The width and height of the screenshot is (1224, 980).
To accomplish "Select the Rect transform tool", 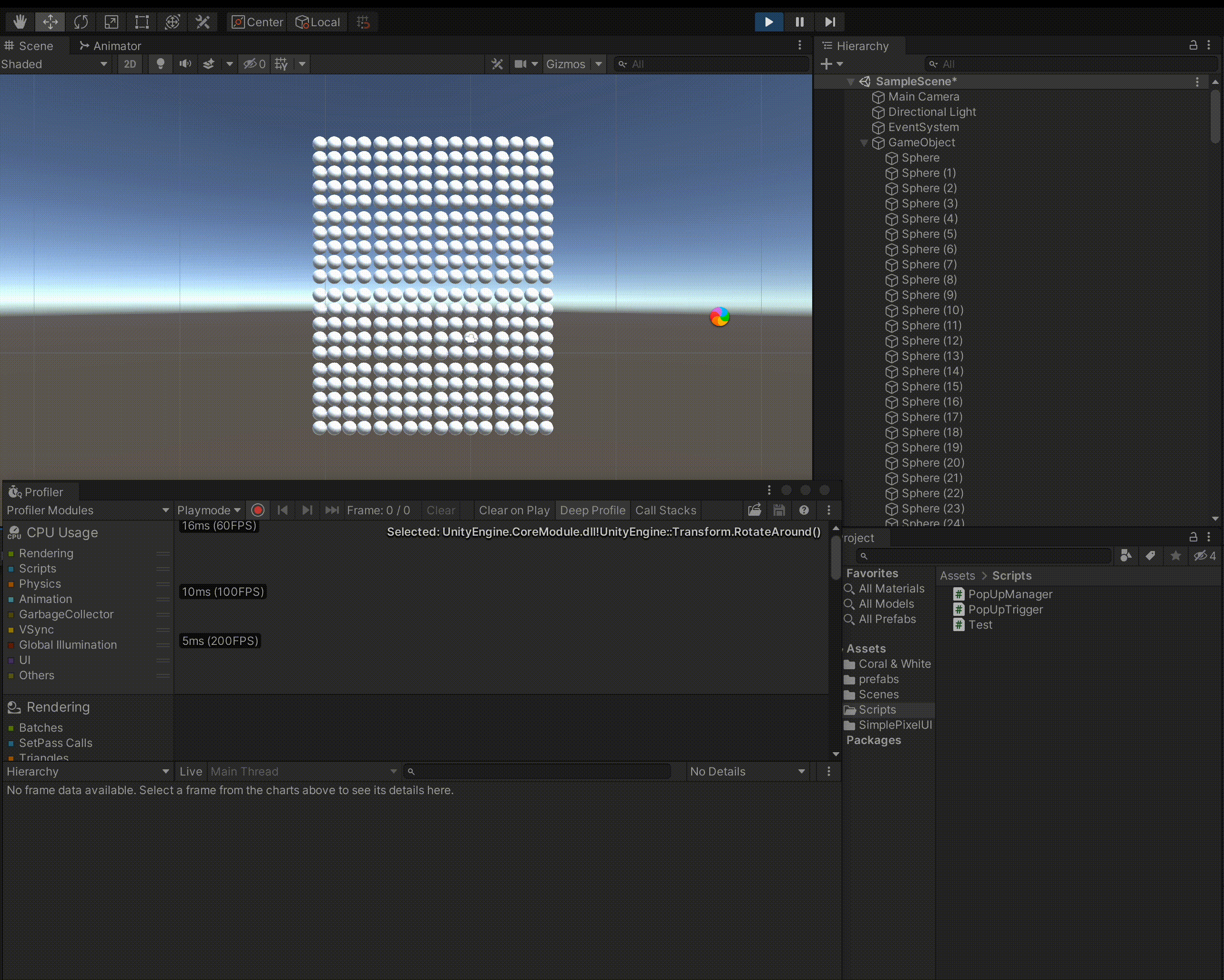I will pyautogui.click(x=142, y=22).
